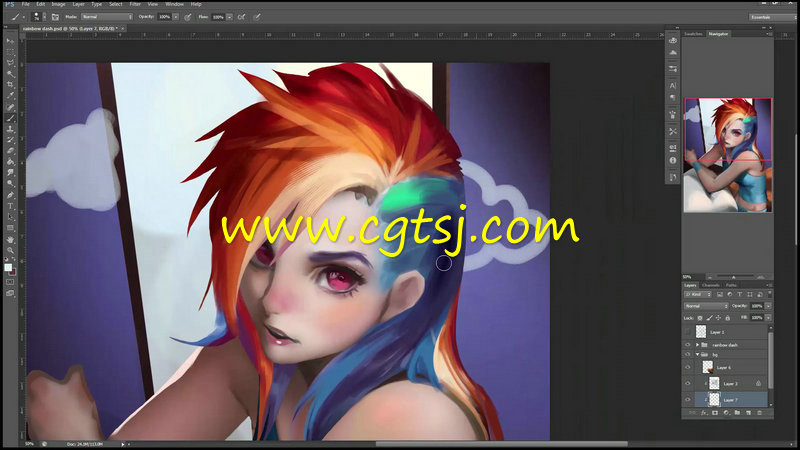Open brush Mode dropdown

coord(107,17)
